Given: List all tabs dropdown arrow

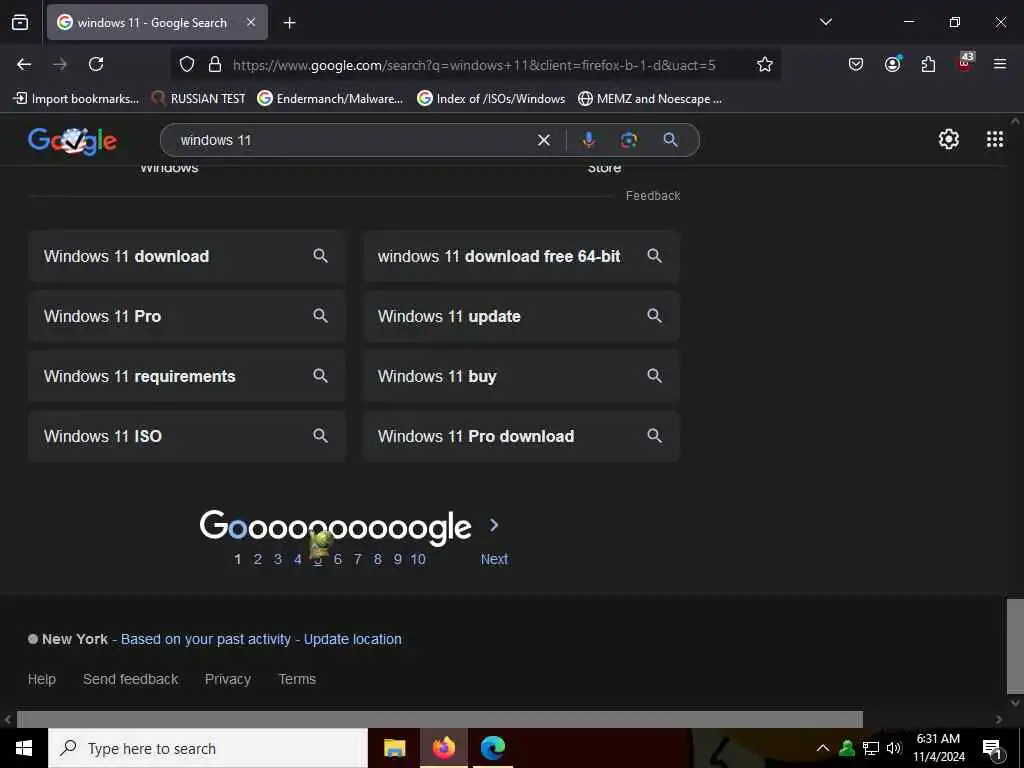Looking at the screenshot, I should 825,22.
